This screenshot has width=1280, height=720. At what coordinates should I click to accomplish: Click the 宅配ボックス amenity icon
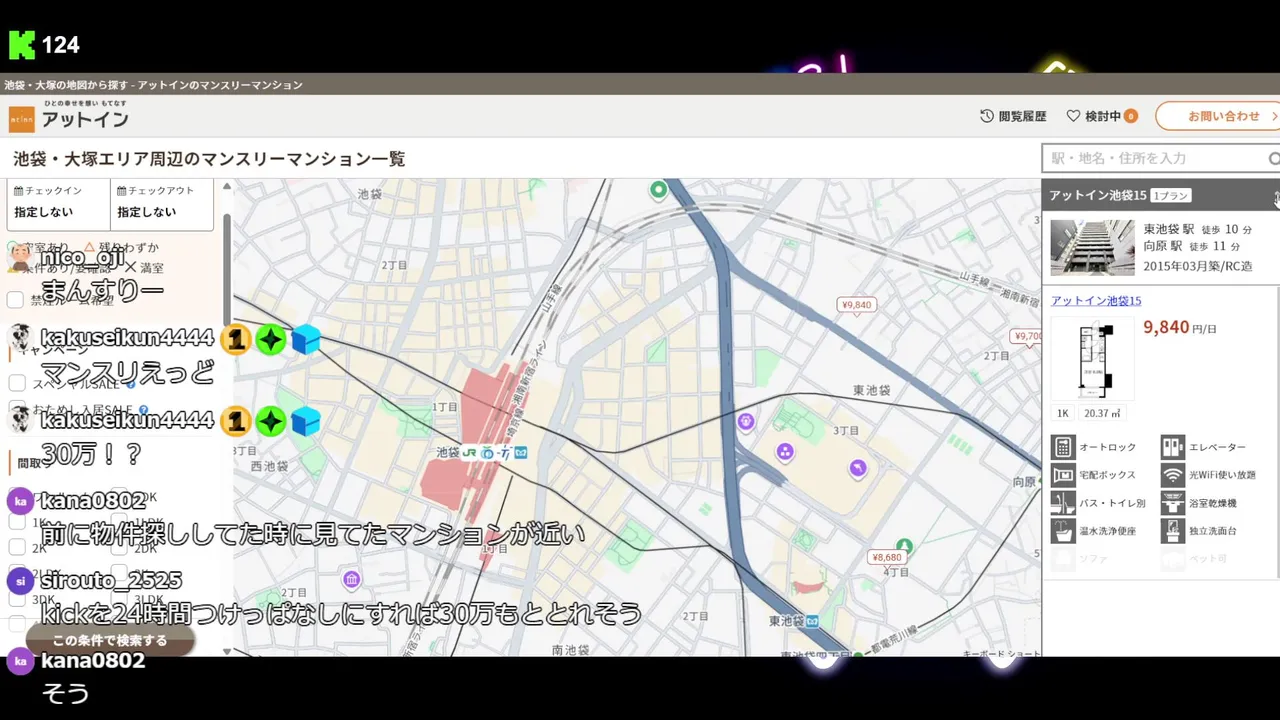click(x=1062, y=475)
